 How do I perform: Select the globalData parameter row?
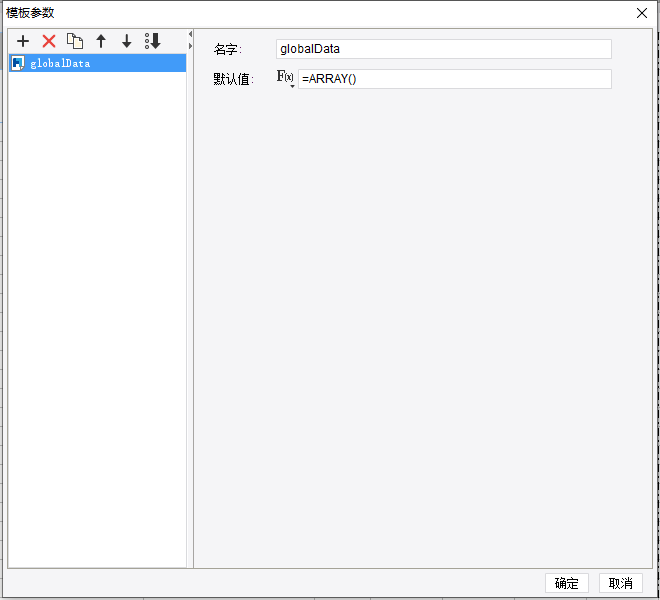click(x=97, y=63)
